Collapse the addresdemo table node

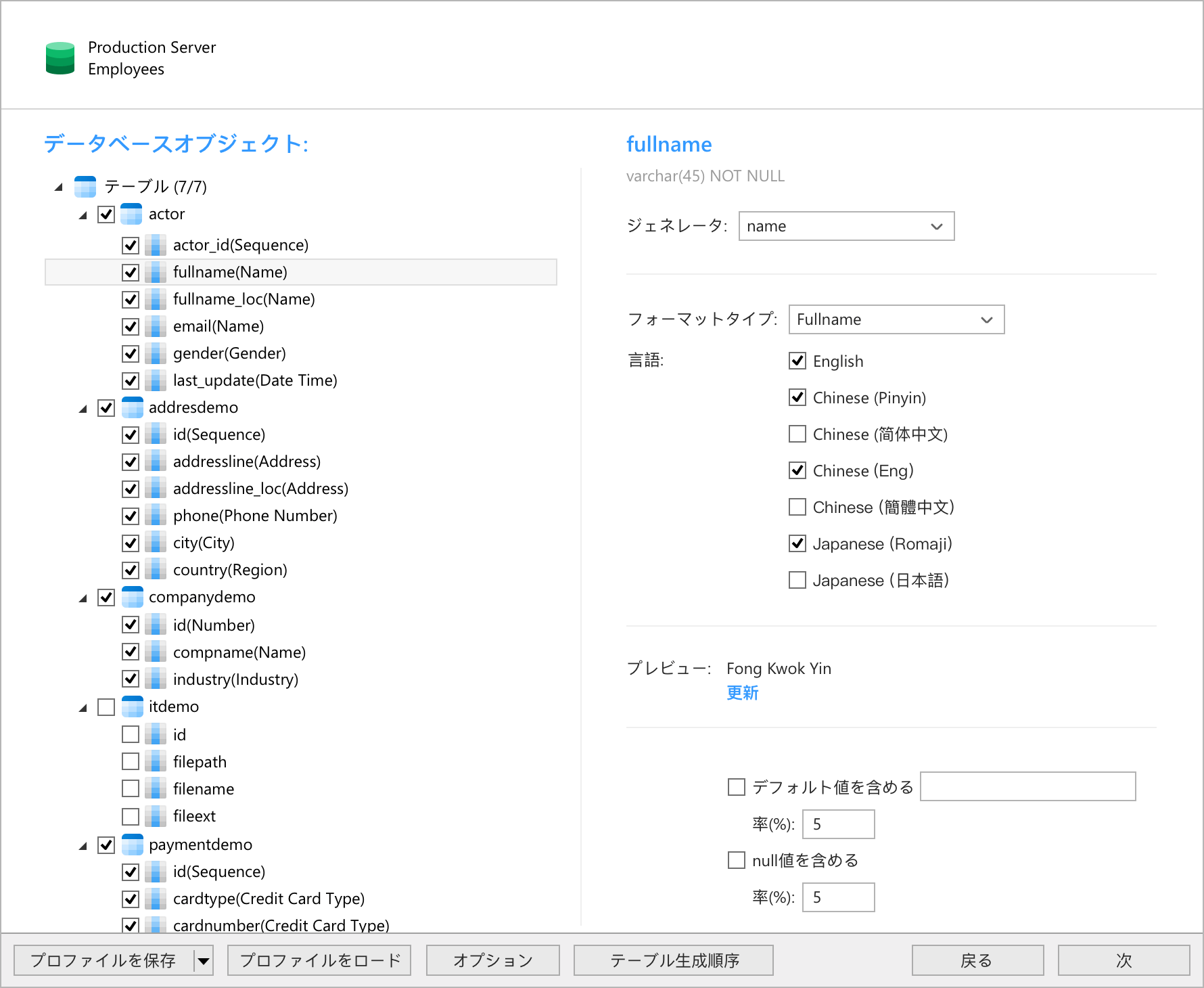point(83,408)
